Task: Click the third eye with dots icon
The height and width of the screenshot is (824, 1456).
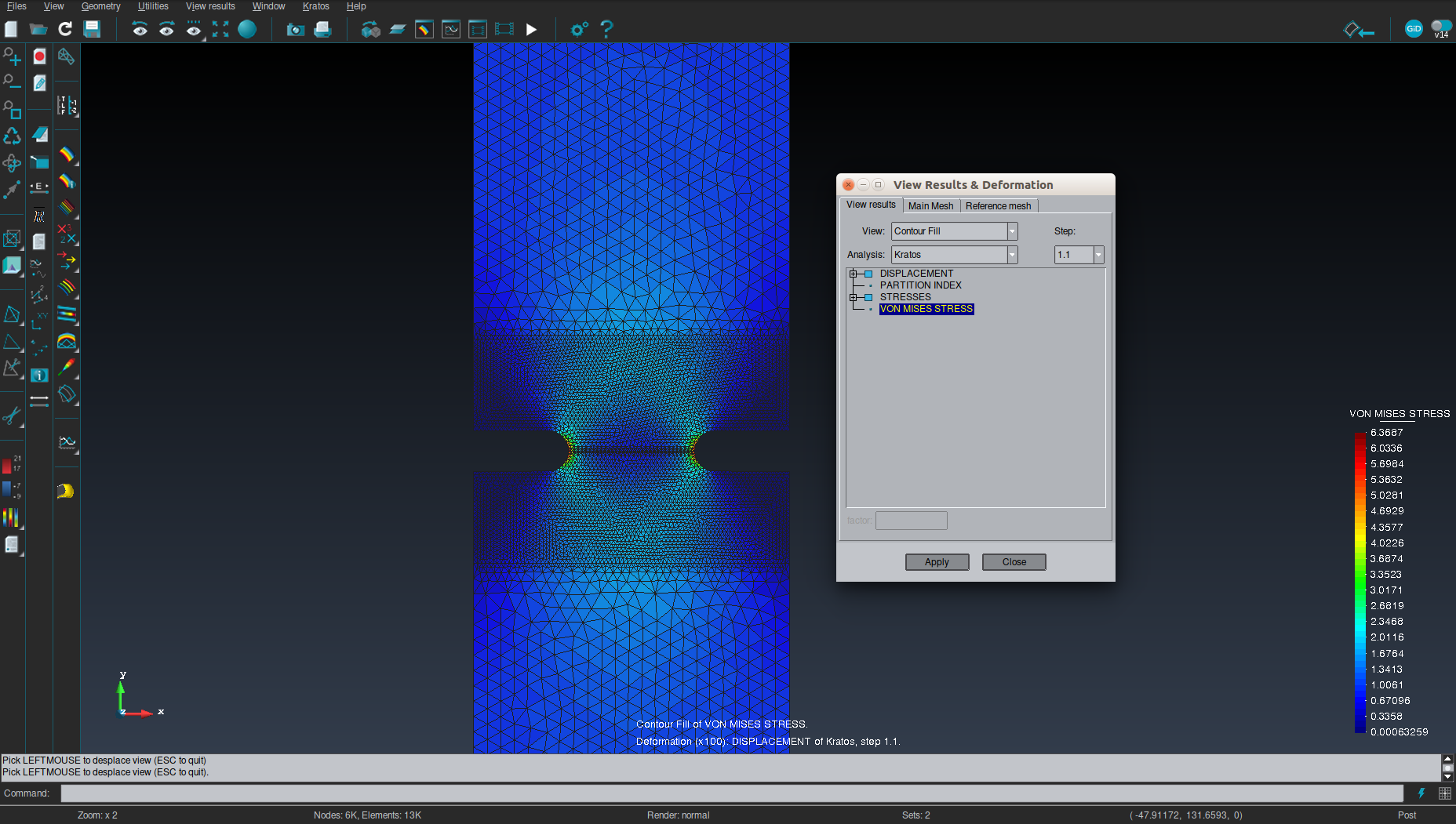Action: pos(194,30)
